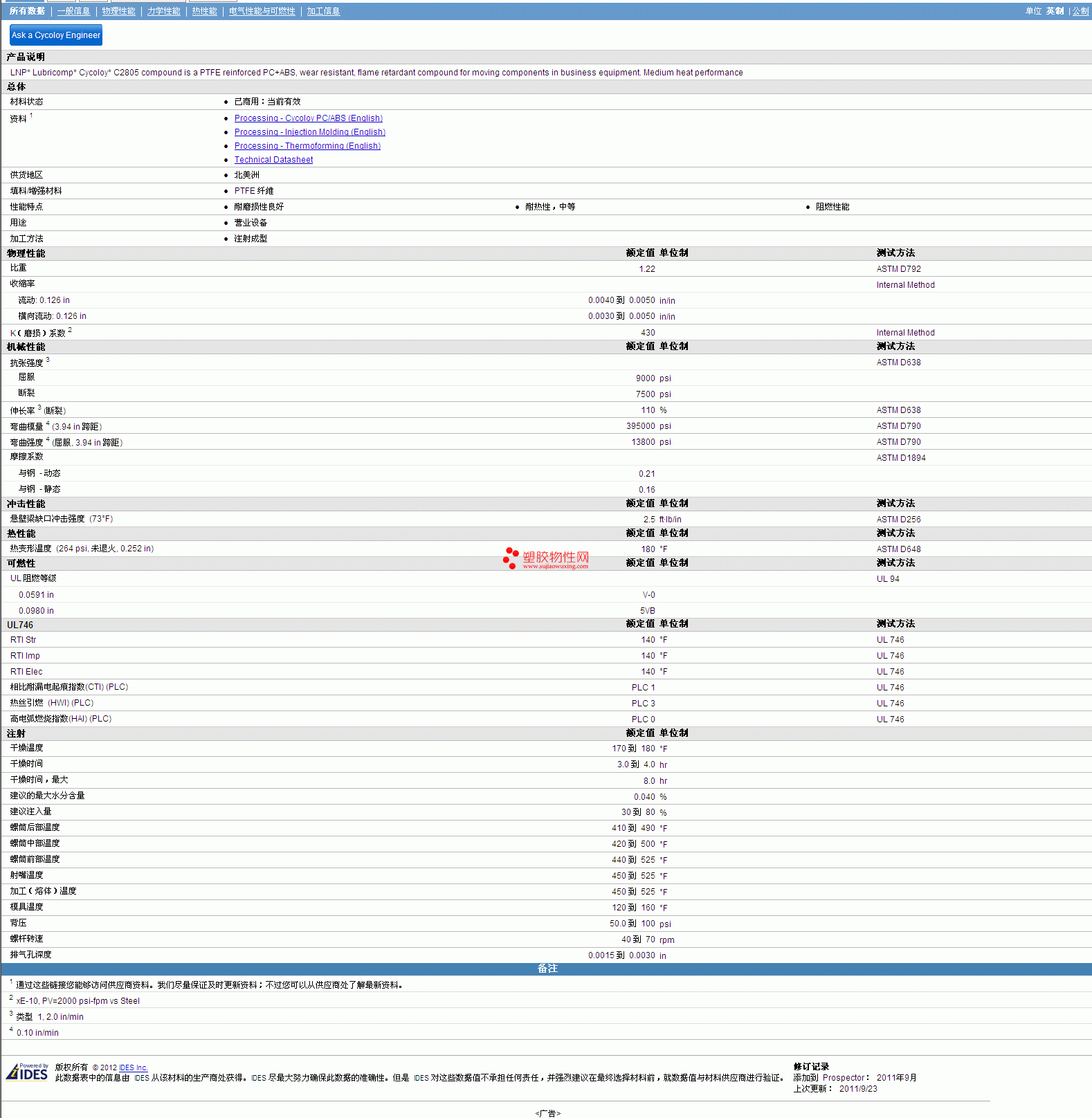Open the Technical Datasheet link
Viewport: 1092px width, 1118px height.
click(x=273, y=160)
